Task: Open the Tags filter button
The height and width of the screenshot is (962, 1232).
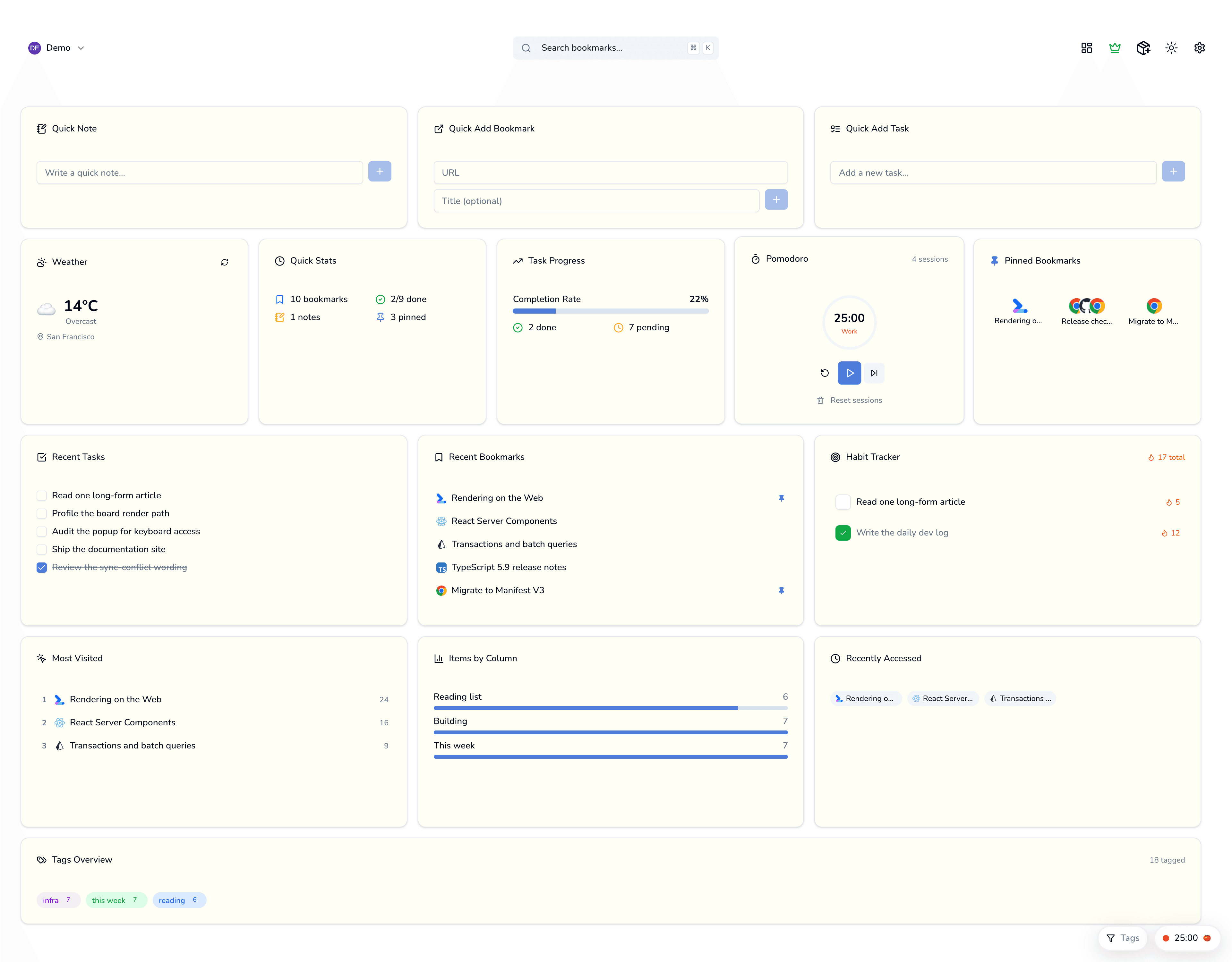Action: (1123, 938)
